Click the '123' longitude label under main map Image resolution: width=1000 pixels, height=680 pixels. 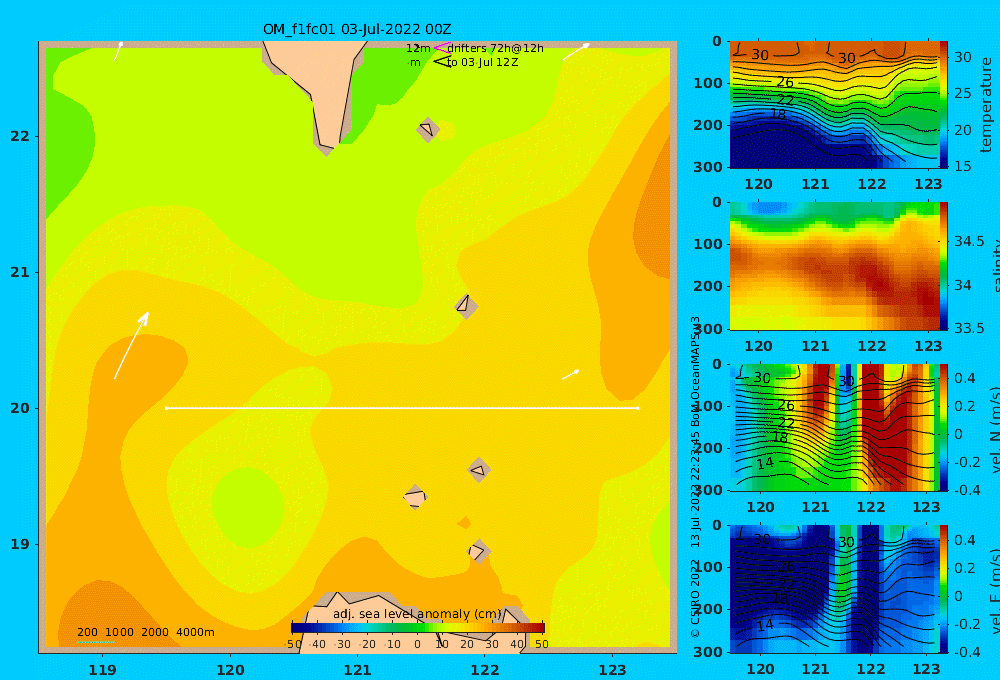(613, 670)
